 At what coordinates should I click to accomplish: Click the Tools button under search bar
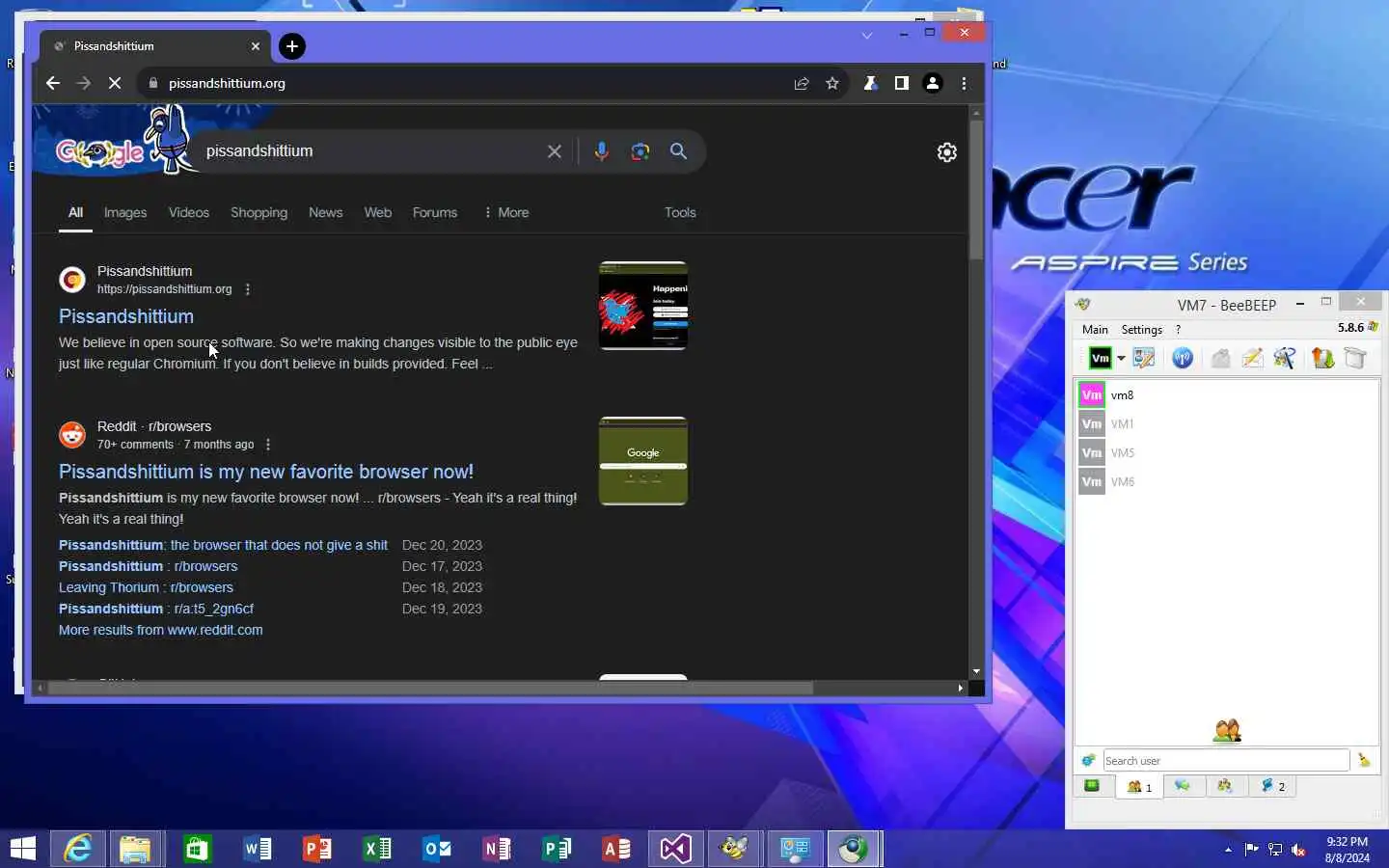coord(680,212)
